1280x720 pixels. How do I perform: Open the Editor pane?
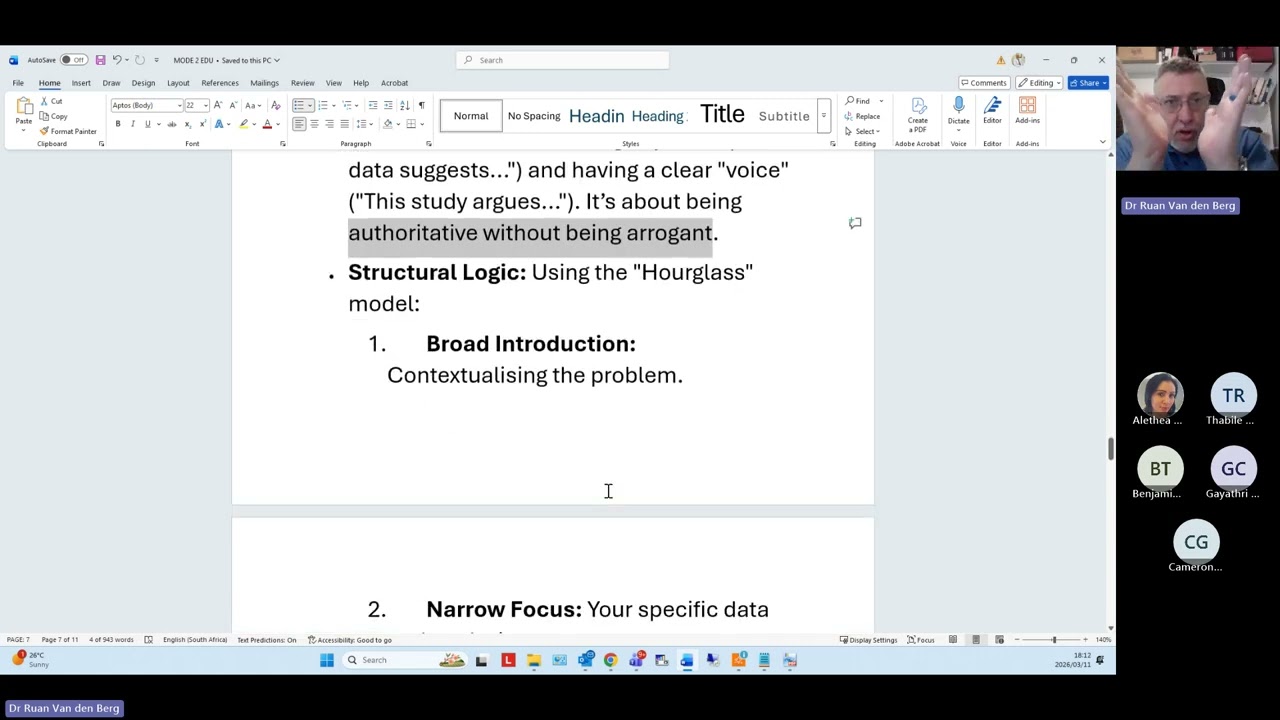click(x=992, y=110)
